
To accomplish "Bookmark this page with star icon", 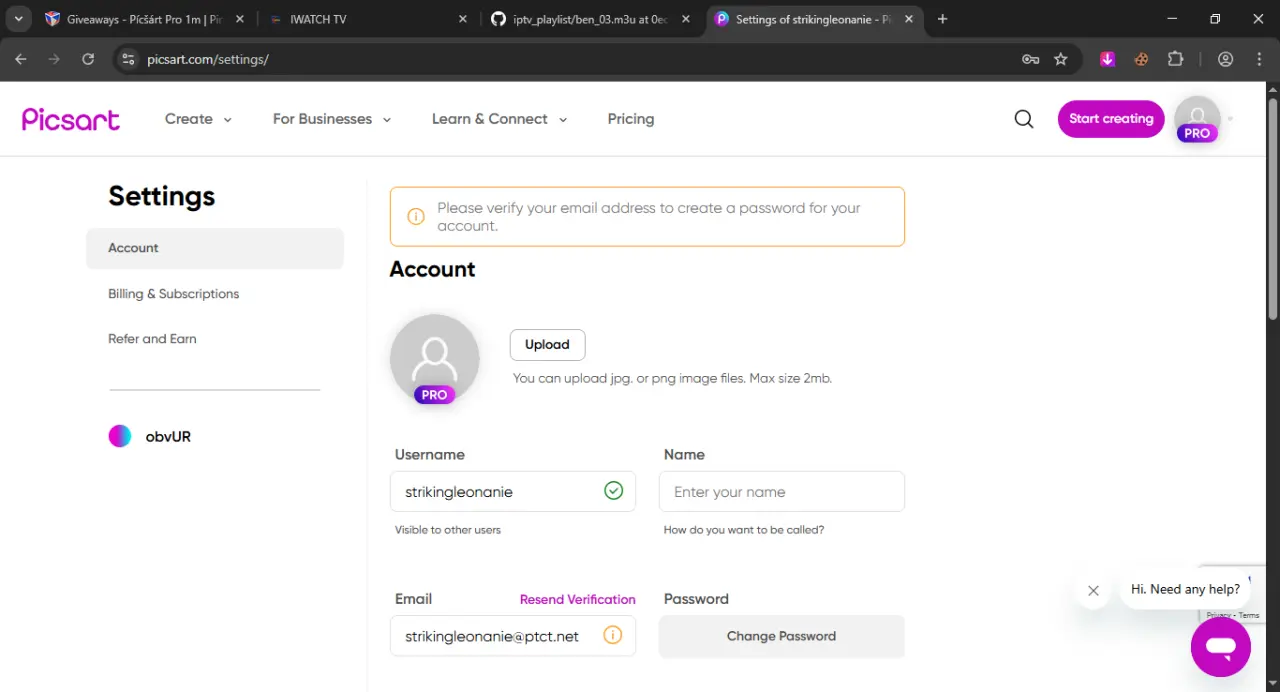I will 1061,59.
